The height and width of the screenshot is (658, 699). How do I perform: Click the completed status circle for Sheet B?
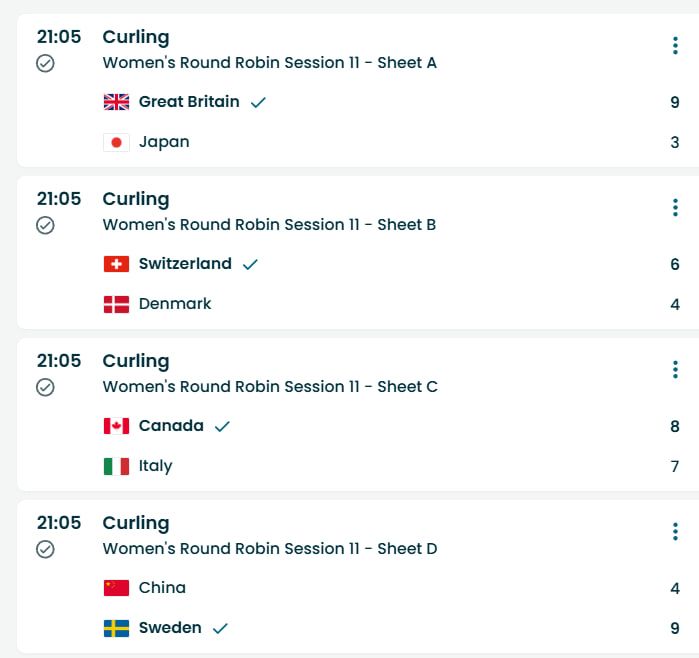click(x=45, y=225)
